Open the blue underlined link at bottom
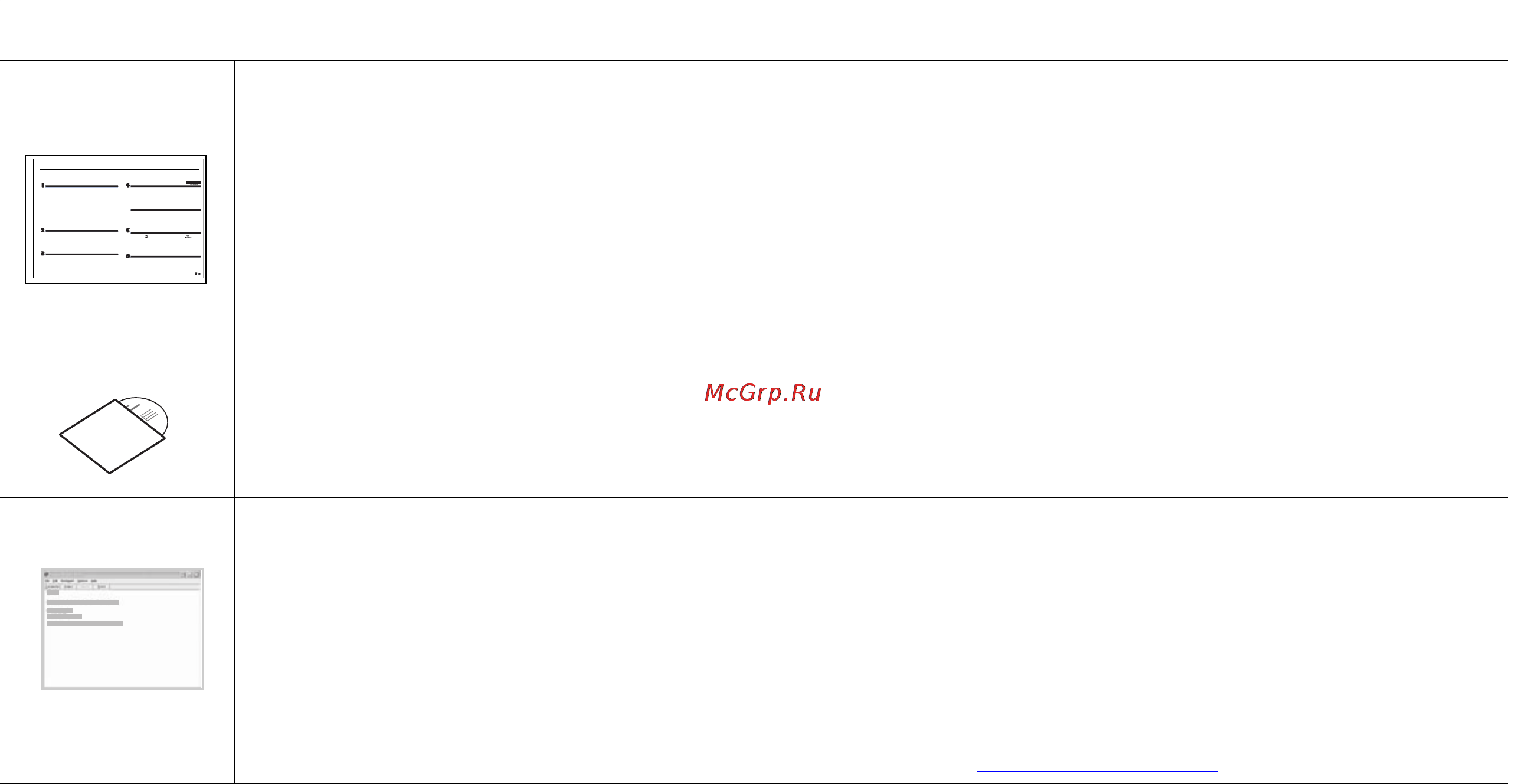The height and width of the screenshot is (784, 1519). coord(1097,770)
